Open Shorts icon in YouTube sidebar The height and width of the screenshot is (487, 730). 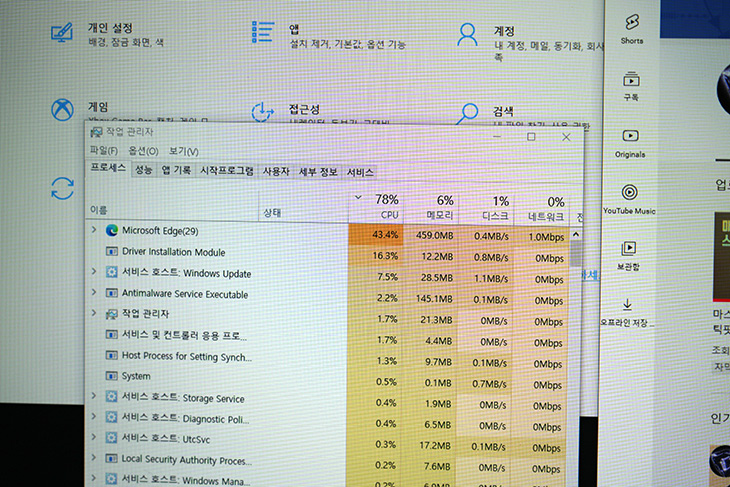coord(632,22)
